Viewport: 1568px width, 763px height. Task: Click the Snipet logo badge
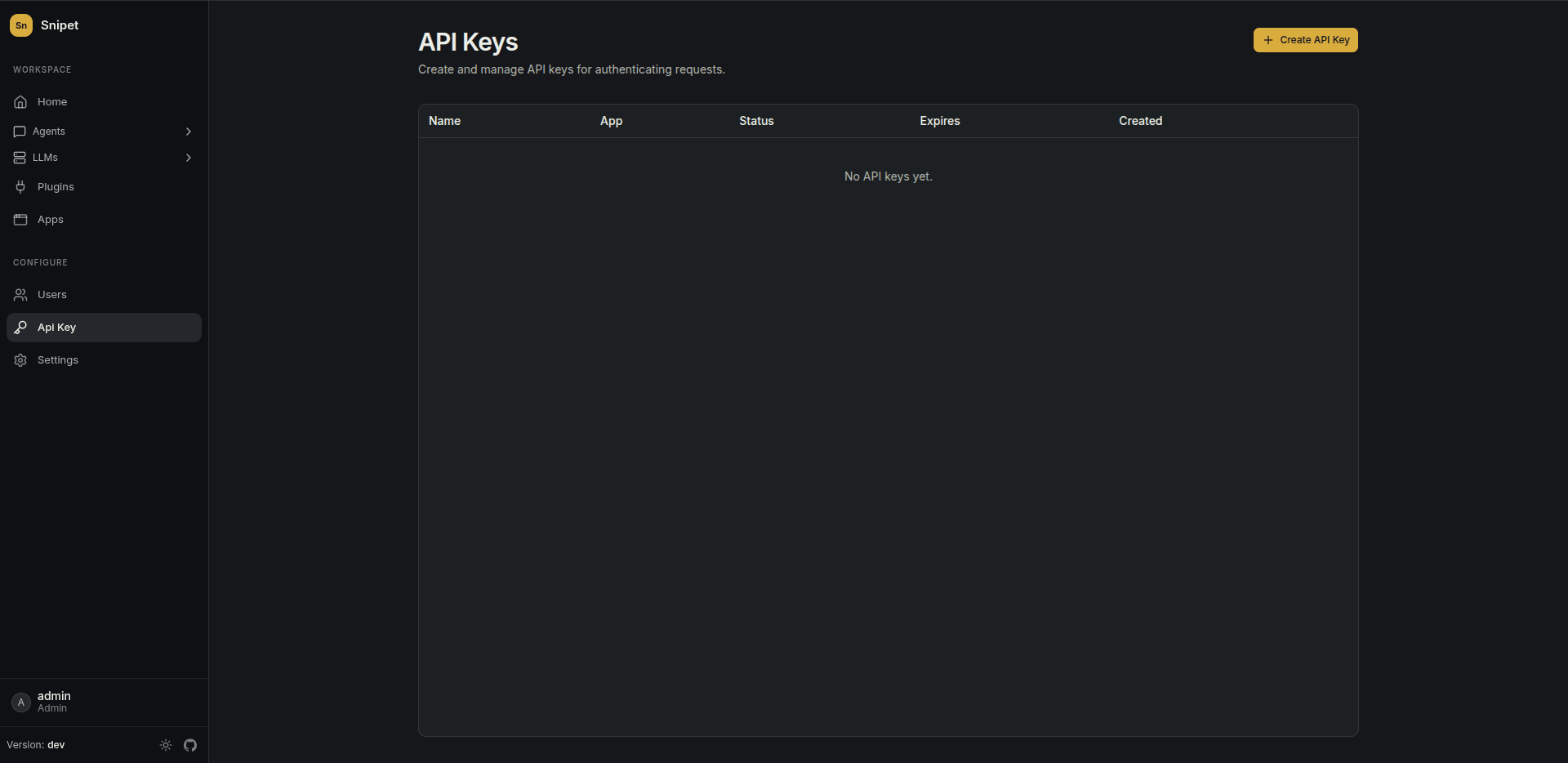tap(21, 25)
